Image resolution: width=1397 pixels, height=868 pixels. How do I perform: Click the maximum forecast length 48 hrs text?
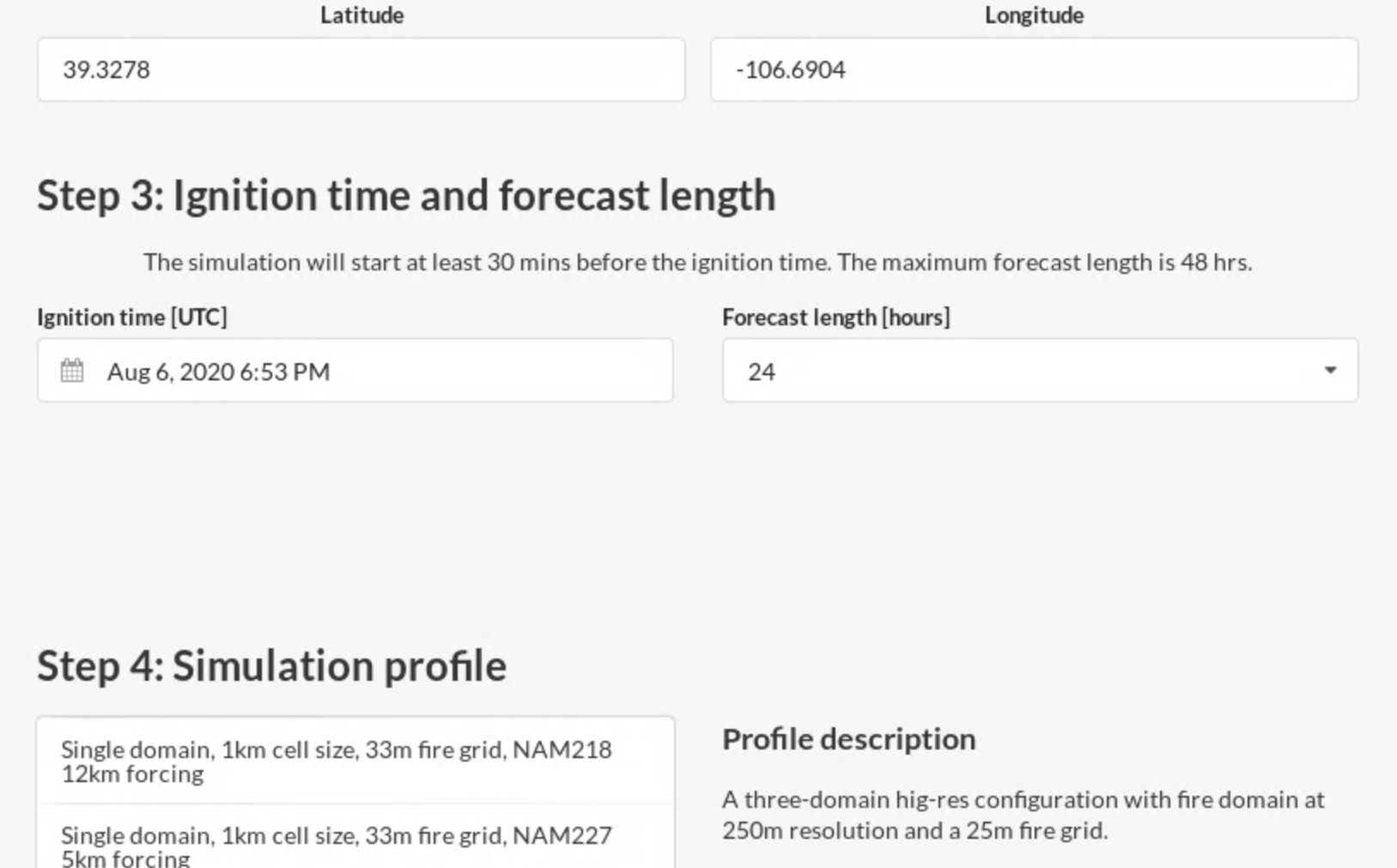pos(1045,262)
